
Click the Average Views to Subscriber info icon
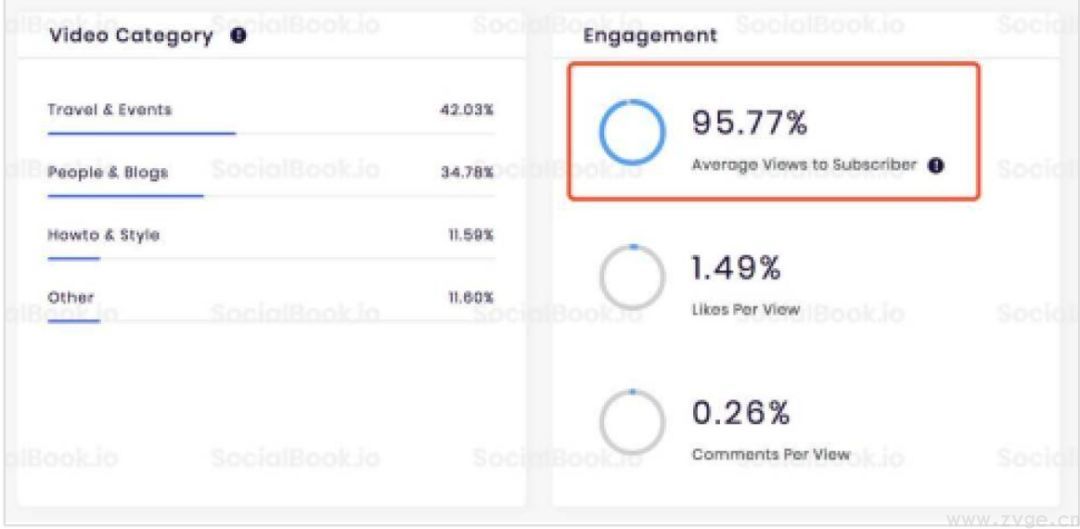tap(937, 166)
